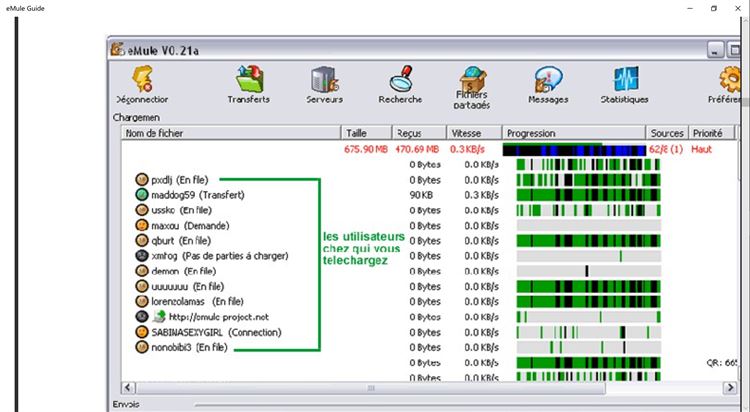
Task: Click qburt row progress bar
Action: click(x=588, y=240)
